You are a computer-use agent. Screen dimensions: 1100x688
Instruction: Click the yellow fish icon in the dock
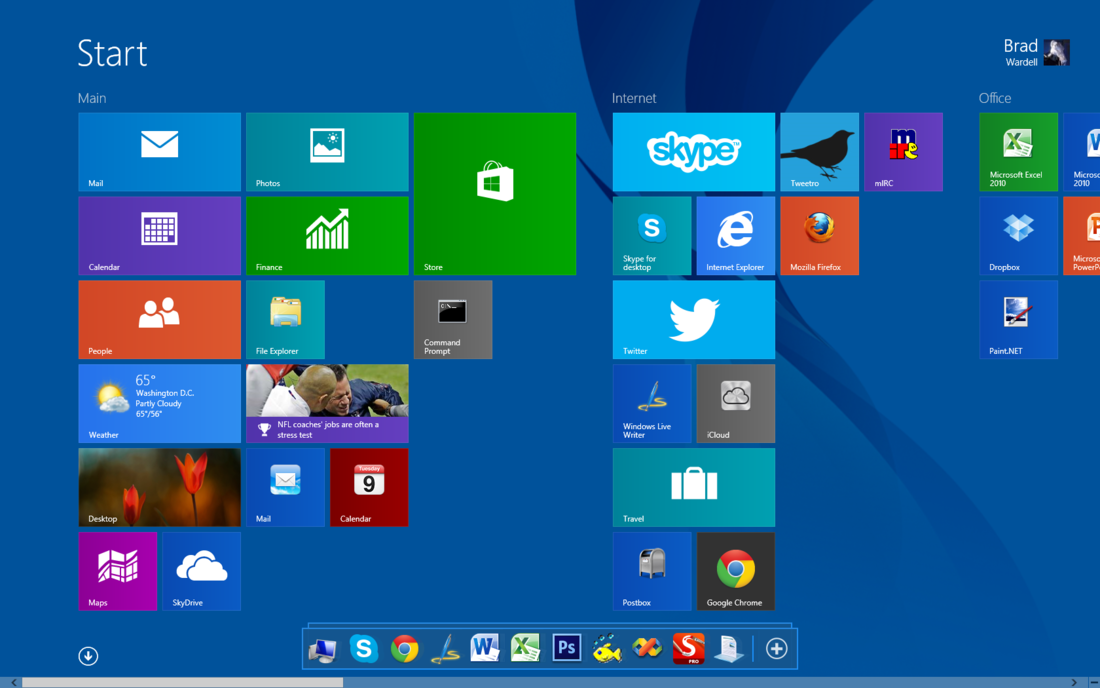coord(607,649)
